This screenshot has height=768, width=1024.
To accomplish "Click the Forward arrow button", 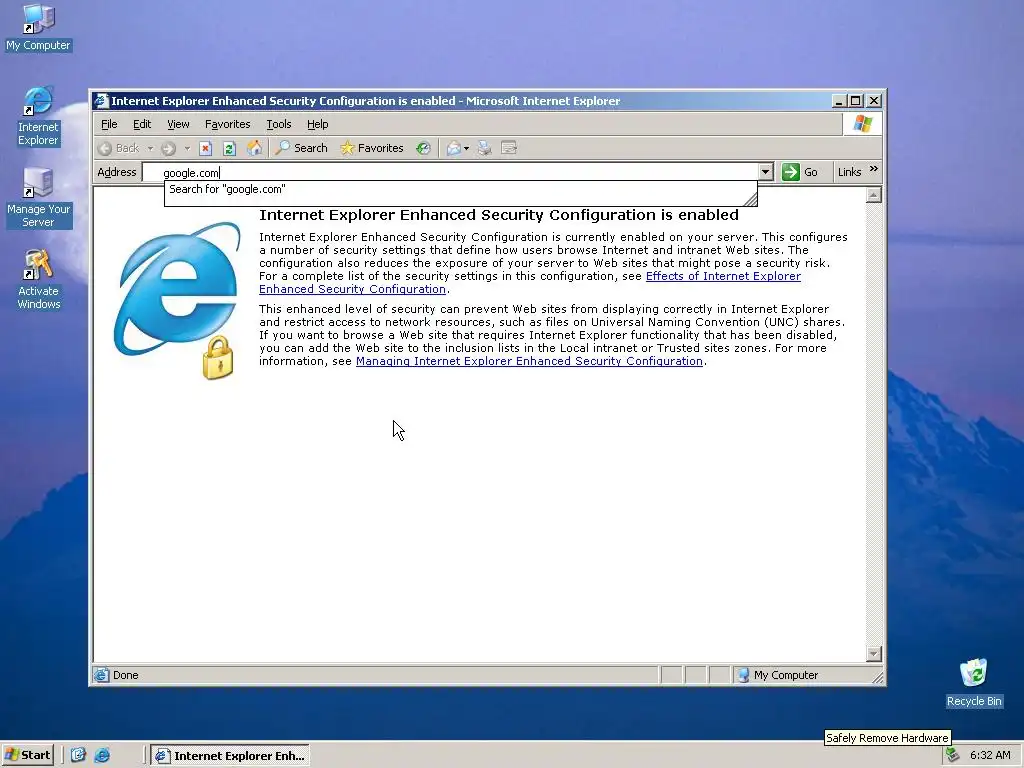I will coord(168,148).
